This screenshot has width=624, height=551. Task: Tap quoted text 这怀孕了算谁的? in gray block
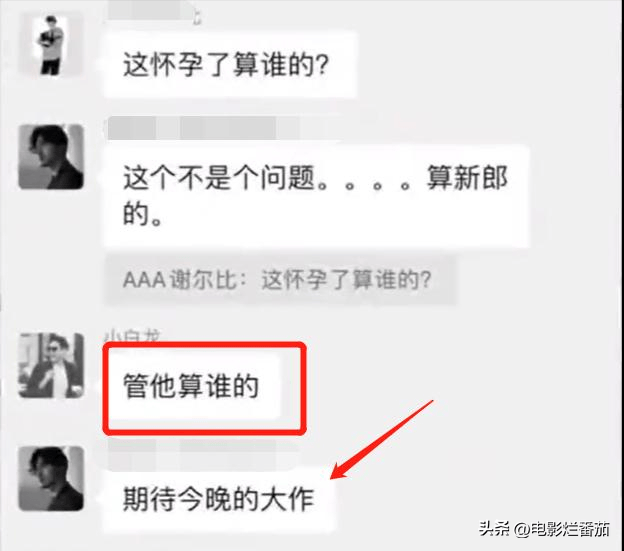[x=346, y=280]
